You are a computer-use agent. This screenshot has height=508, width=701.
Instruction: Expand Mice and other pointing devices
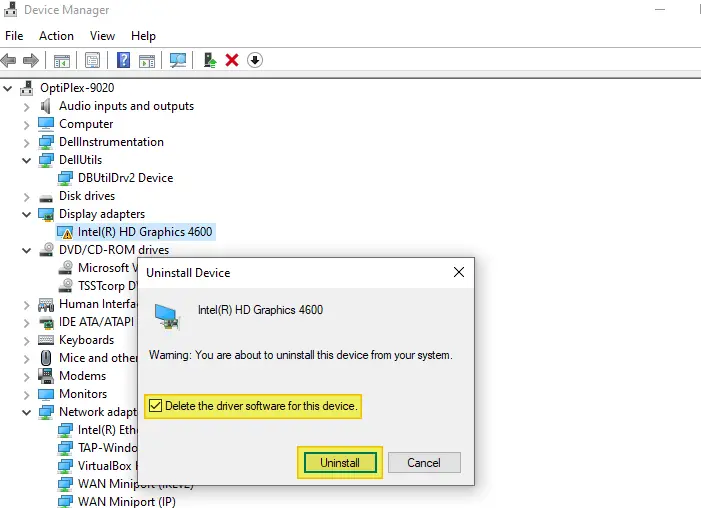tap(26, 359)
